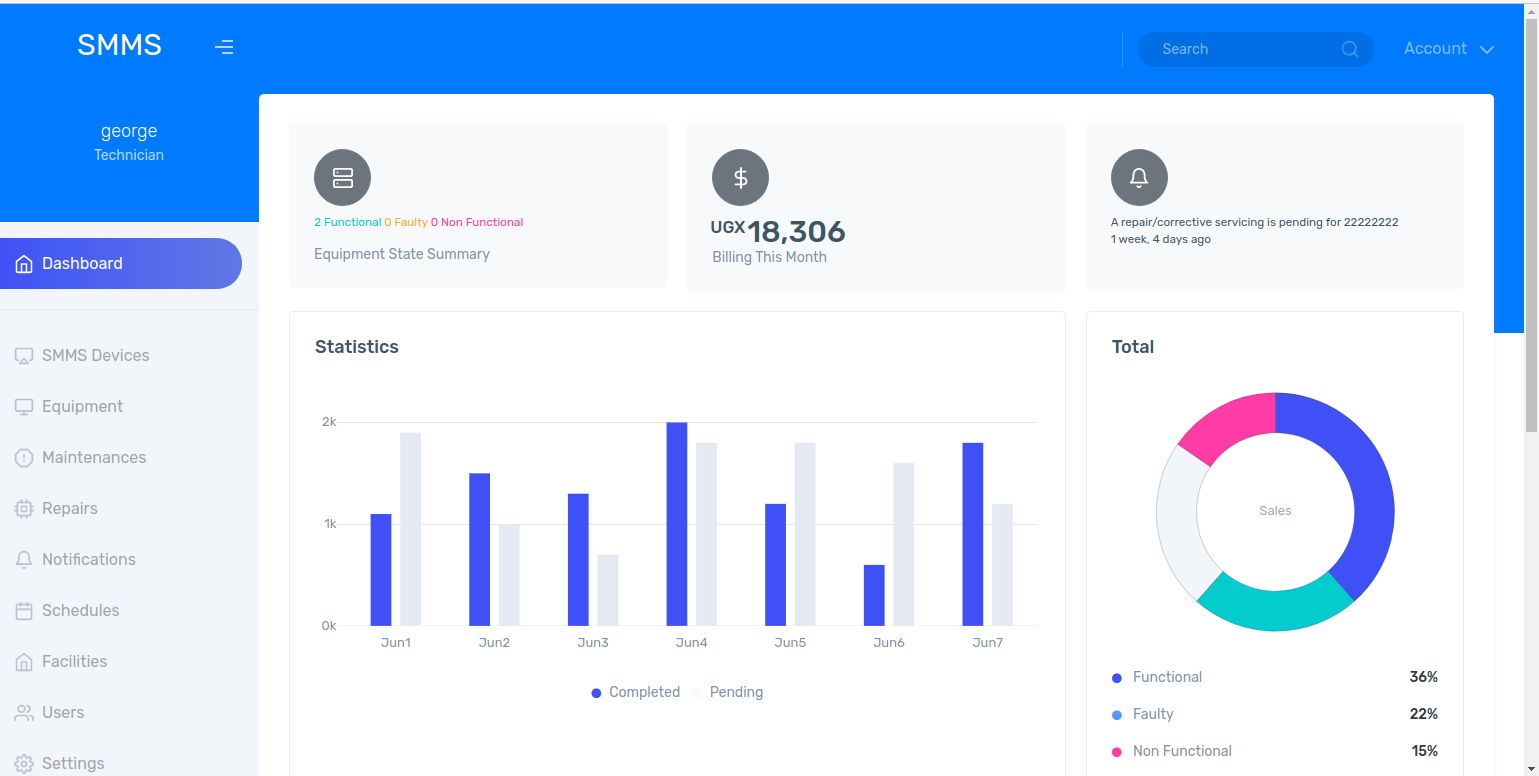1539x776 pixels.
Task: Click the Functional legend row
Action: (x=1275, y=677)
